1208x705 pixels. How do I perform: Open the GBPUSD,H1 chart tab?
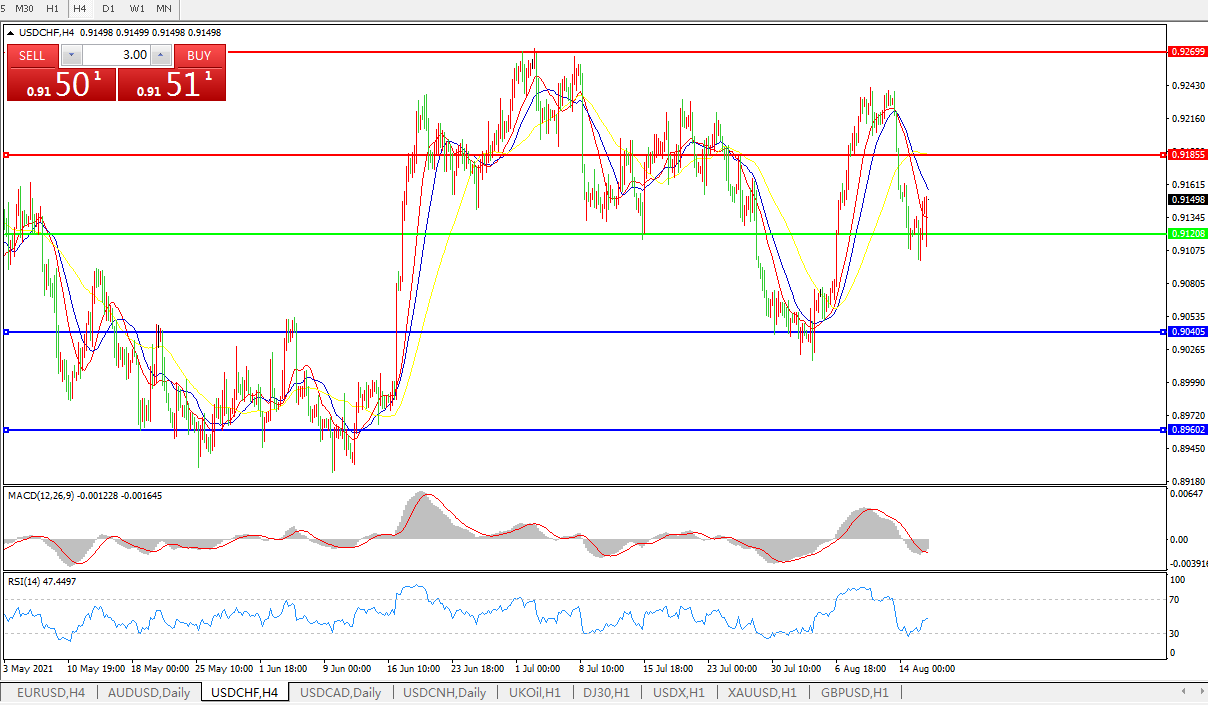[854, 692]
